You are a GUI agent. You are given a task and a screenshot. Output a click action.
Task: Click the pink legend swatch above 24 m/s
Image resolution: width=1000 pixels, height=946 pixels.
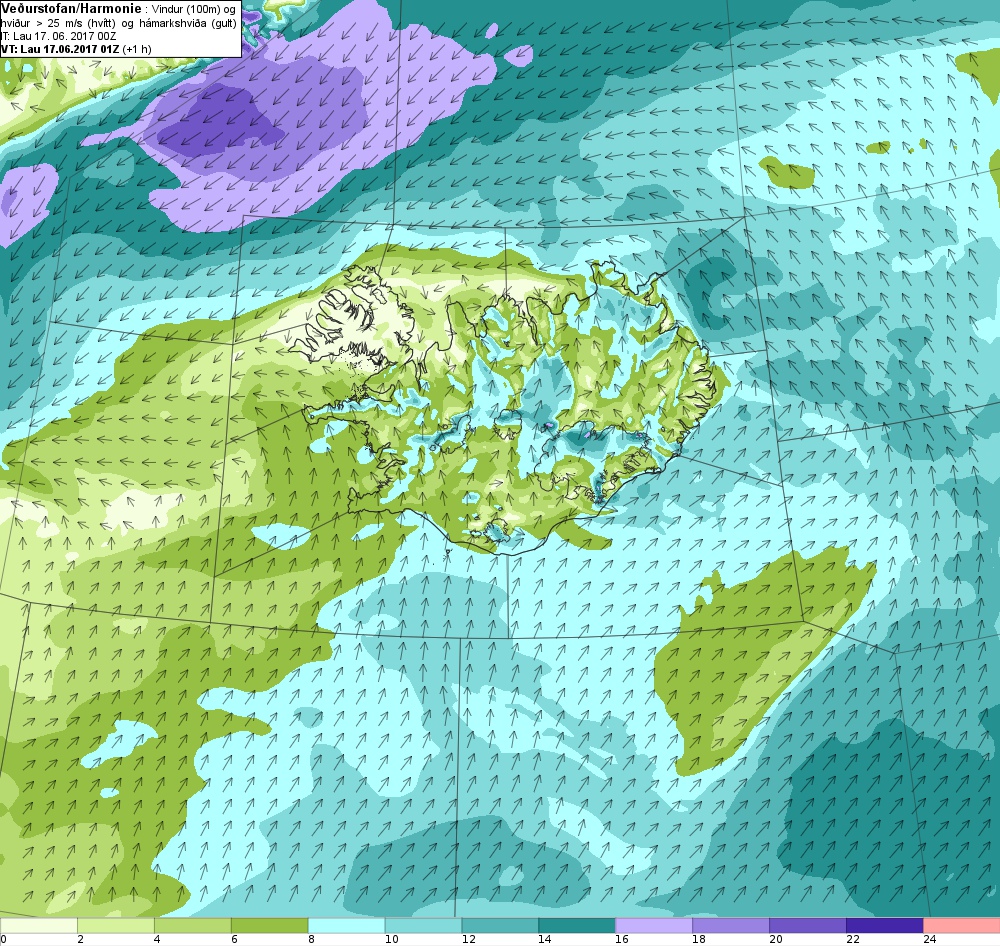(961, 925)
